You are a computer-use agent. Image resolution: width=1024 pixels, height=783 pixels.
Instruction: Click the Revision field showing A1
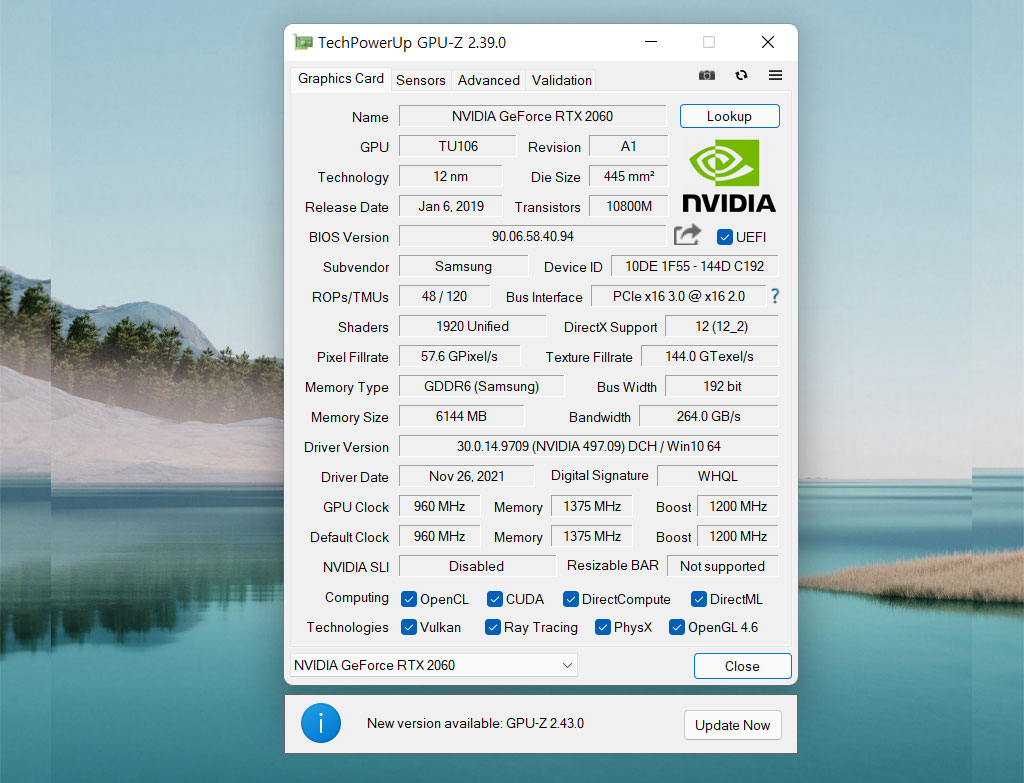tap(629, 146)
